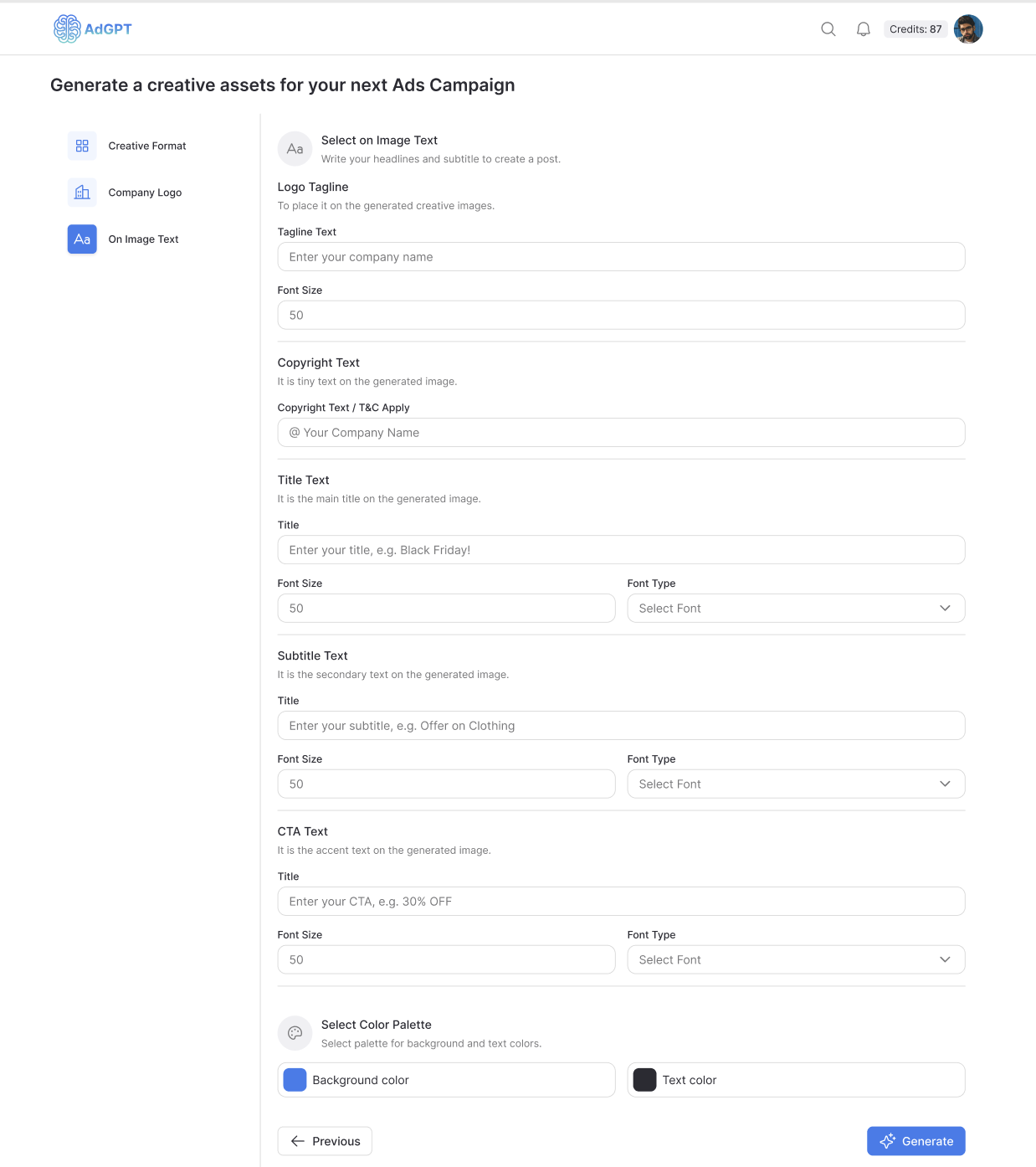Focus the Tagline Text input field
Screen dimensions: 1036x1167
[621, 257]
